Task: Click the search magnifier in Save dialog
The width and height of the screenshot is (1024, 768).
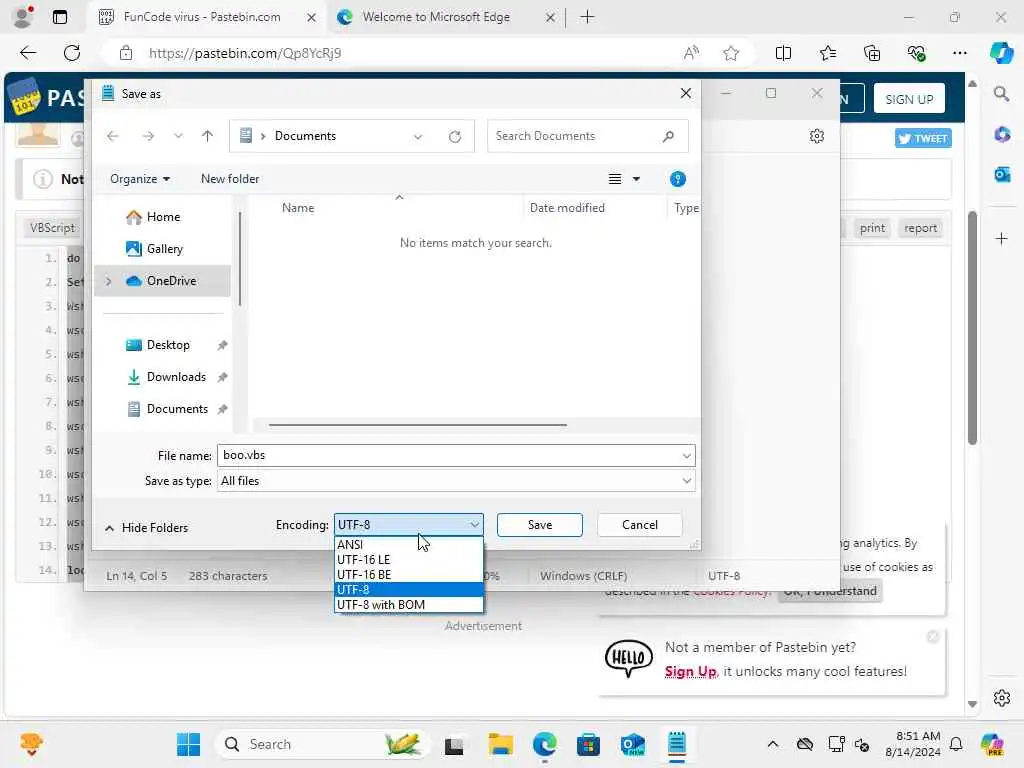Action: coord(668,136)
